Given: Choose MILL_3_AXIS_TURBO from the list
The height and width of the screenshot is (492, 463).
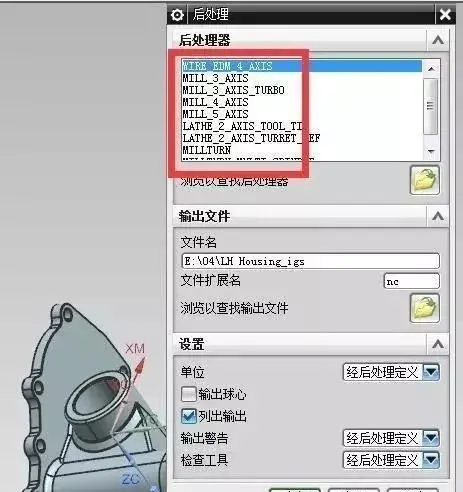Looking at the screenshot, I should click(x=233, y=90).
